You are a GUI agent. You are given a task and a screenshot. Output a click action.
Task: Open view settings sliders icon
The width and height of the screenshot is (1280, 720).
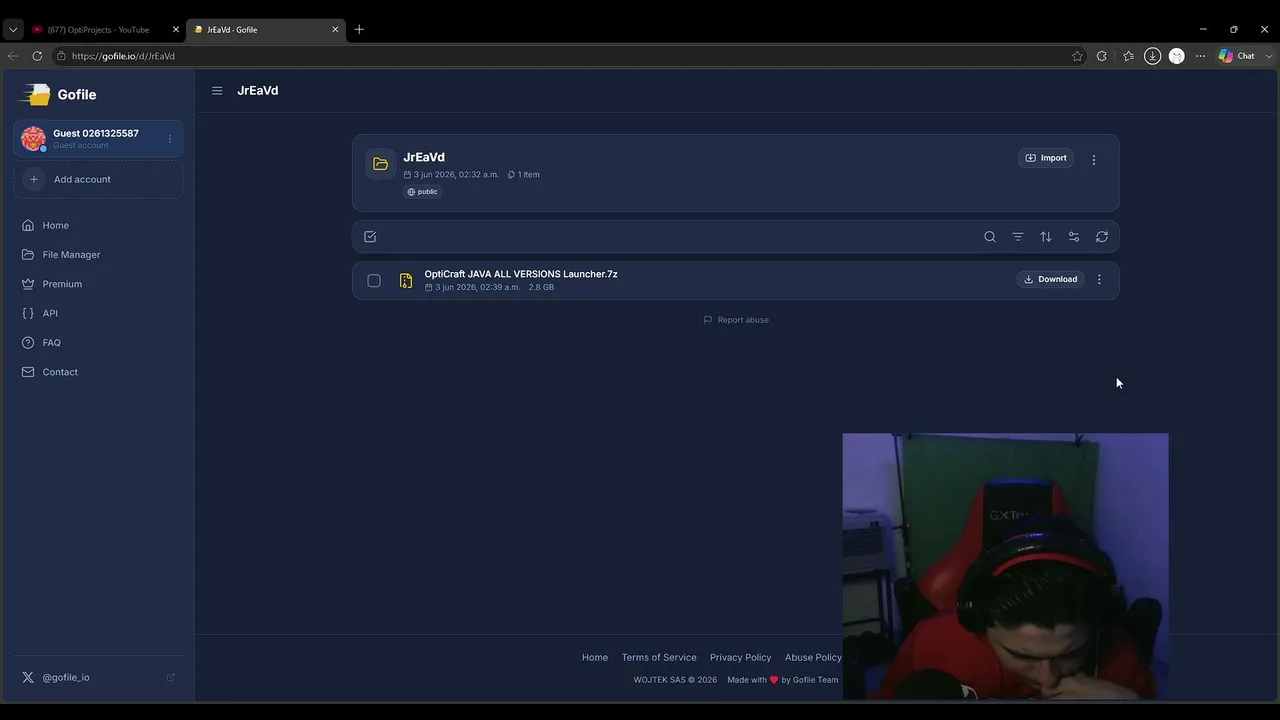(1074, 237)
